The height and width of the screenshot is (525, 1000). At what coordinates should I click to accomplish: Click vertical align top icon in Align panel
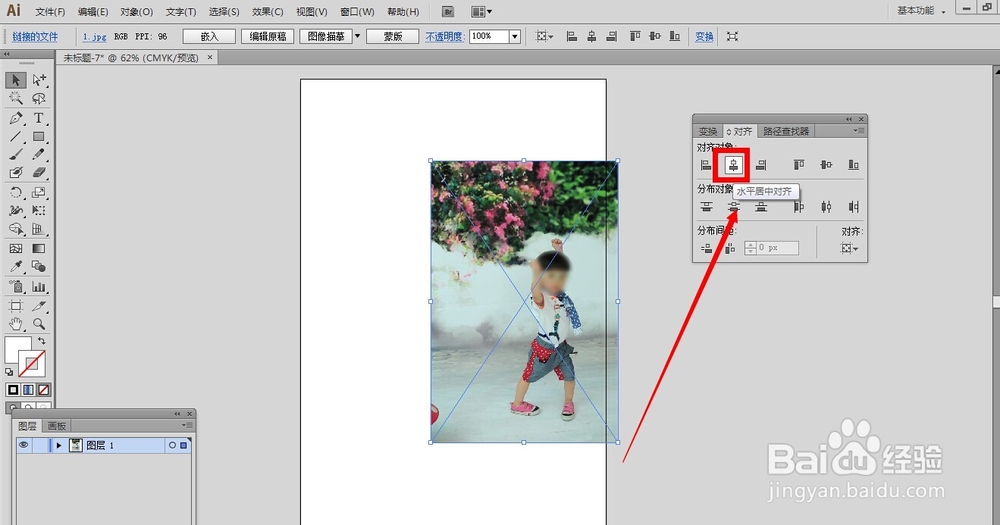coord(798,165)
